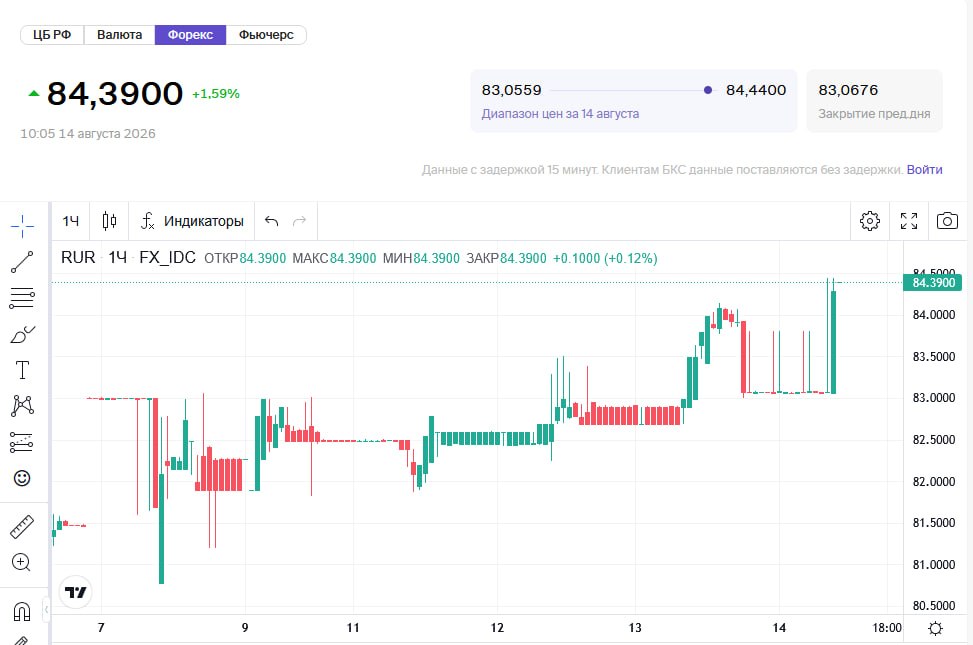Open axis settings gear at bottom right
Image resolution: width=973 pixels, height=645 pixels.
(x=935, y=628)
